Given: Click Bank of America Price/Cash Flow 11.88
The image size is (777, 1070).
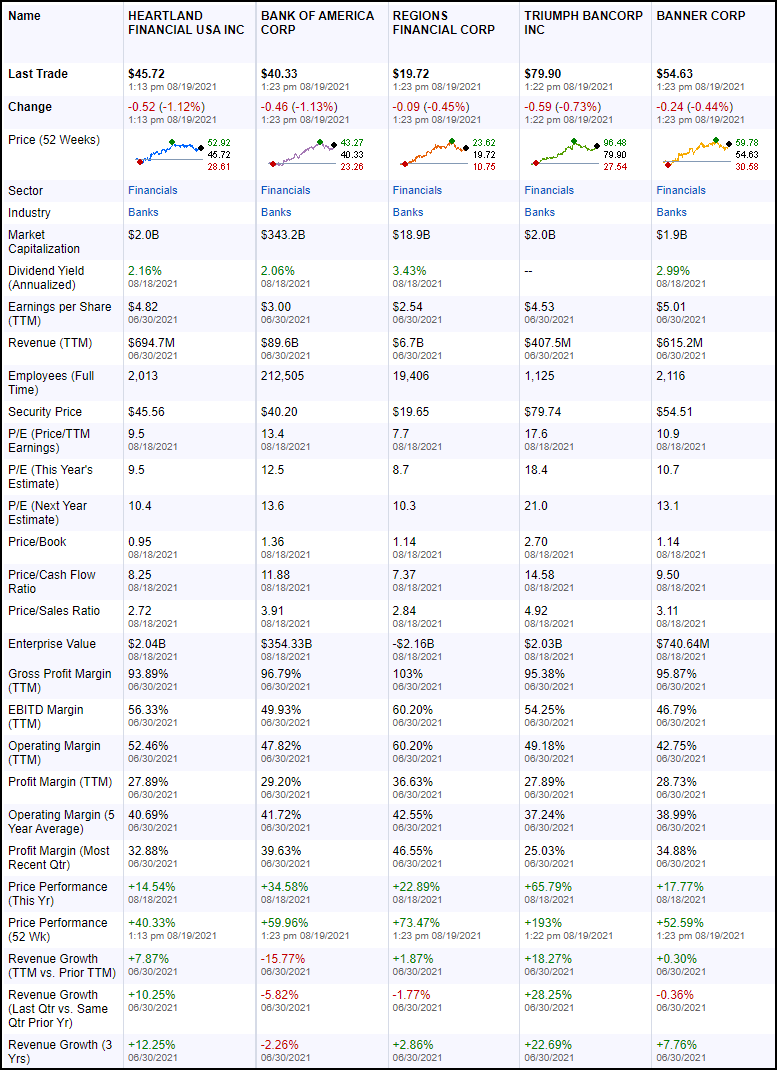Looking at the screenshot, I should click(276, 575).
